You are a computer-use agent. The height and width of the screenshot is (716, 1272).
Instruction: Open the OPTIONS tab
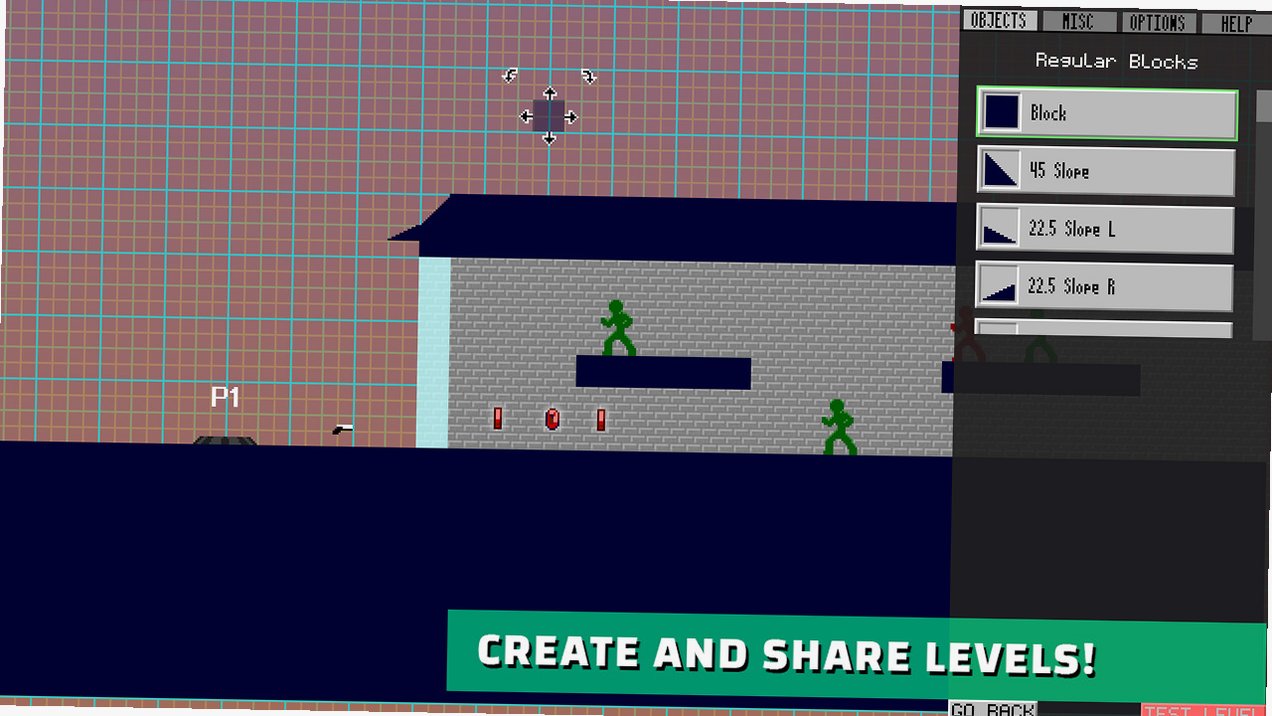tap(1157, 23)
